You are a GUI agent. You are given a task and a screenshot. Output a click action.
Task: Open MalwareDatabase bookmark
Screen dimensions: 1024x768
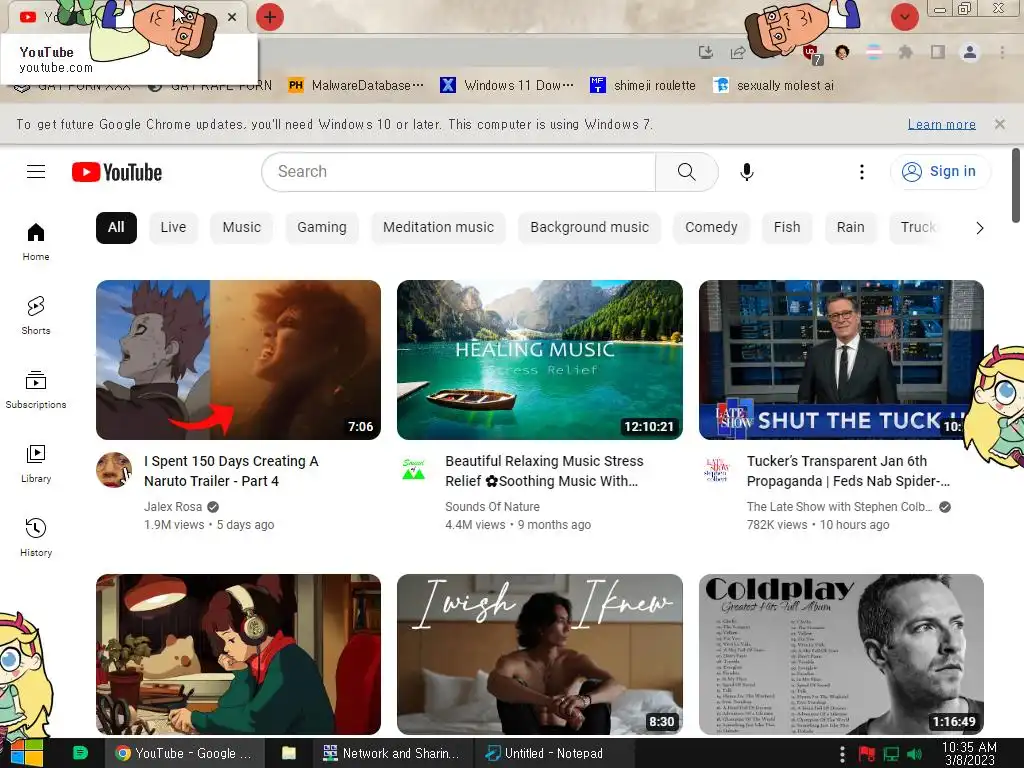click(357, 86)
